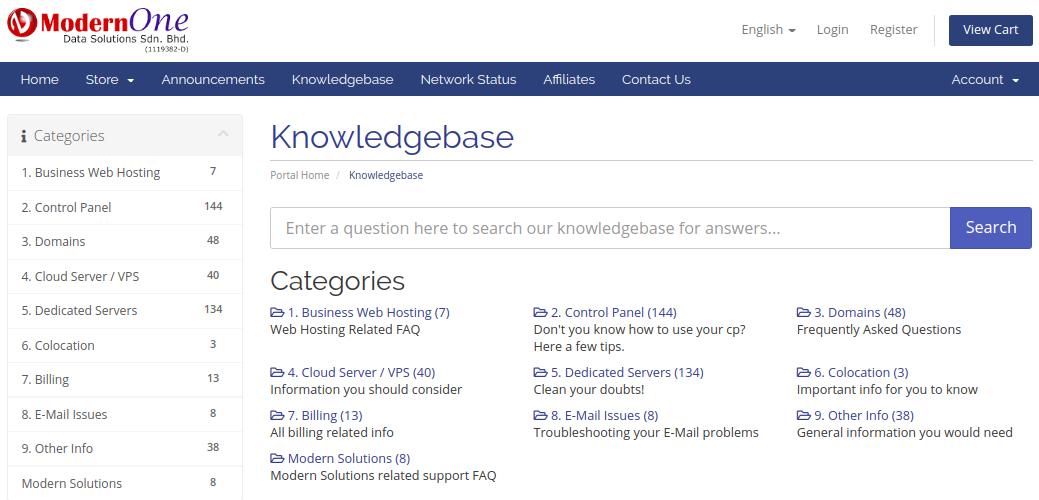The image size is (1039, 500).
Task: Open Modern Solutions (8) category link
Action: pos(349,459)
